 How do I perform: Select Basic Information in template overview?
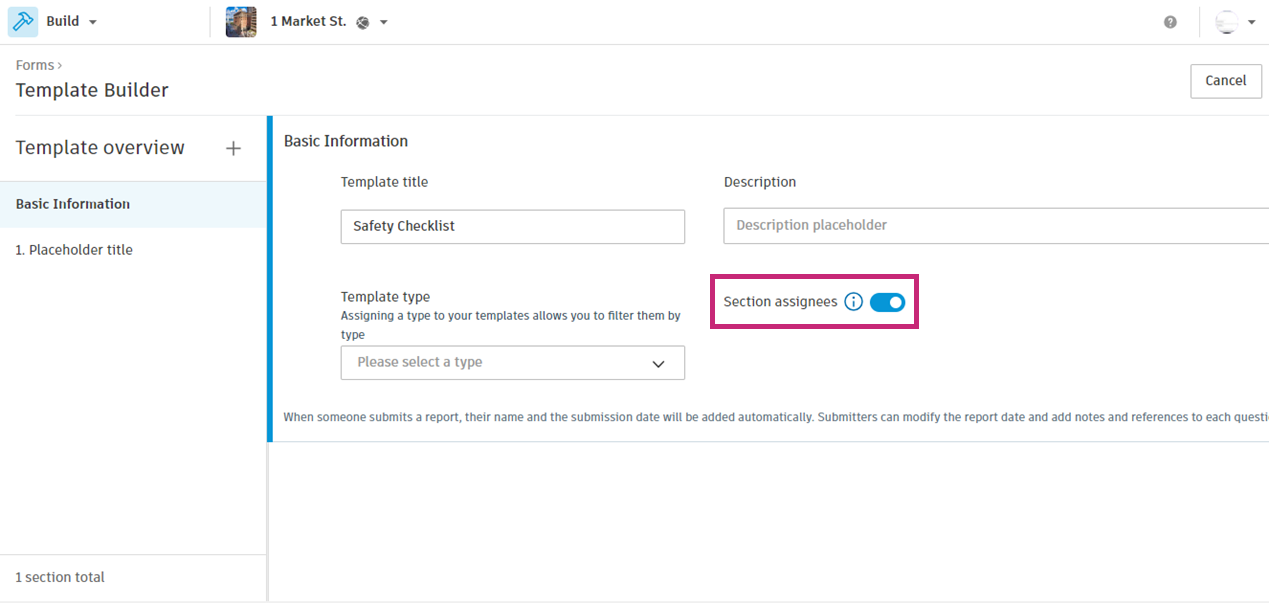(73, 204)
